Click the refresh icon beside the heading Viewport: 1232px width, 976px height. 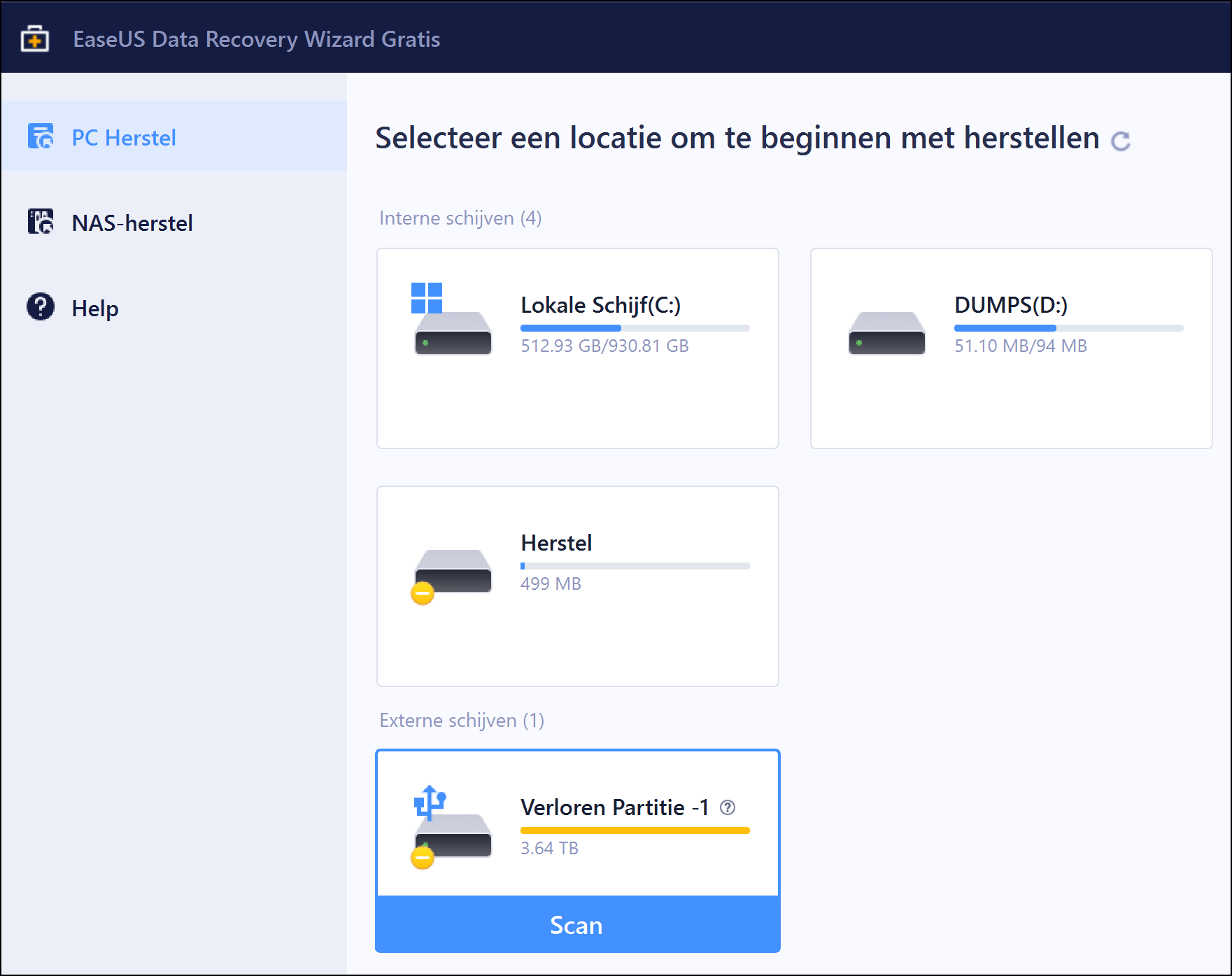[1121, 141]
